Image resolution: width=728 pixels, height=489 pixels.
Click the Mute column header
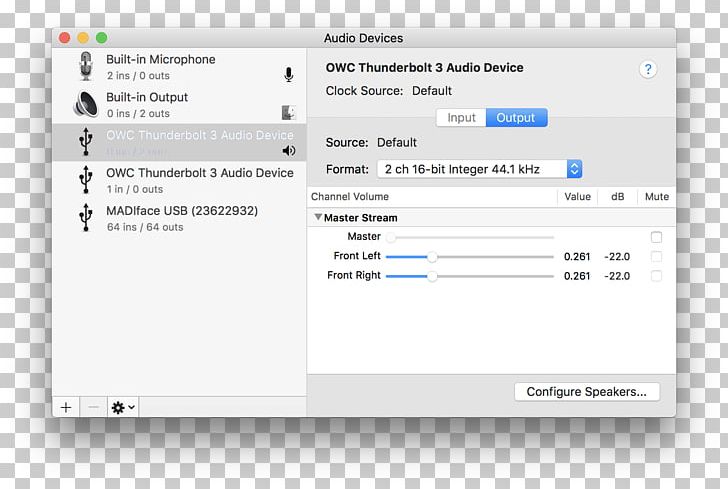pyautogui.click(x=656, y=196)
